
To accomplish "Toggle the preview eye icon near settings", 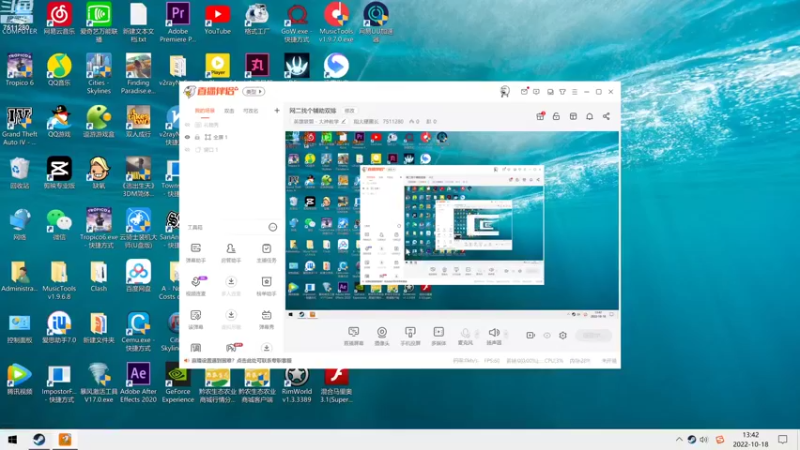I will [x=547, y=335].
